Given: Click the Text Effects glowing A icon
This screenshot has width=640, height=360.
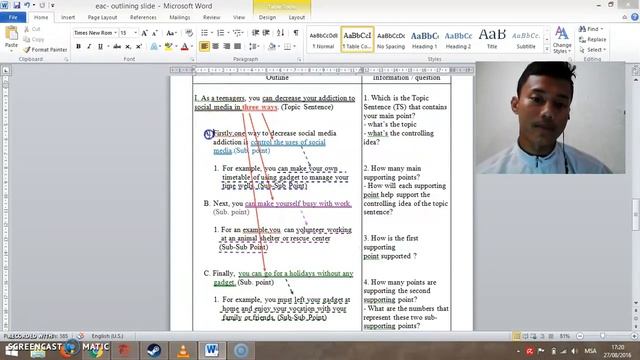Looking at the screenshot, I should click(153, 47).
